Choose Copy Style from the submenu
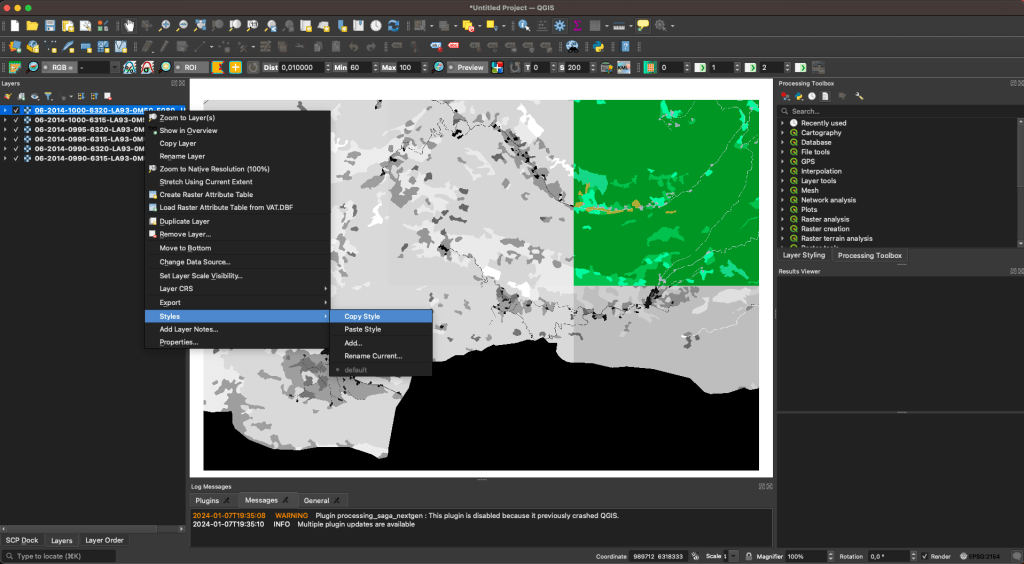1024x564 pixels. [362, 316]
